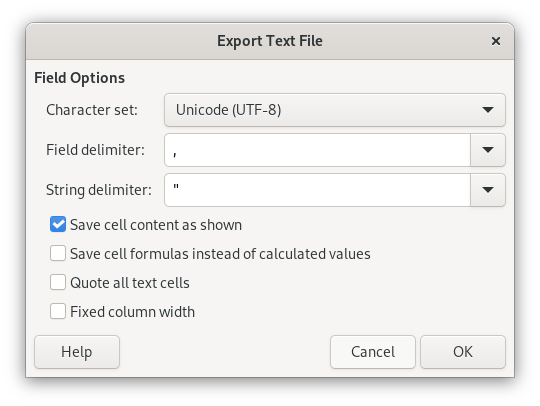This screenshot has height=406, width=540.
Task: Enable the Fixed column width checkbox
Action: point(58,311)
